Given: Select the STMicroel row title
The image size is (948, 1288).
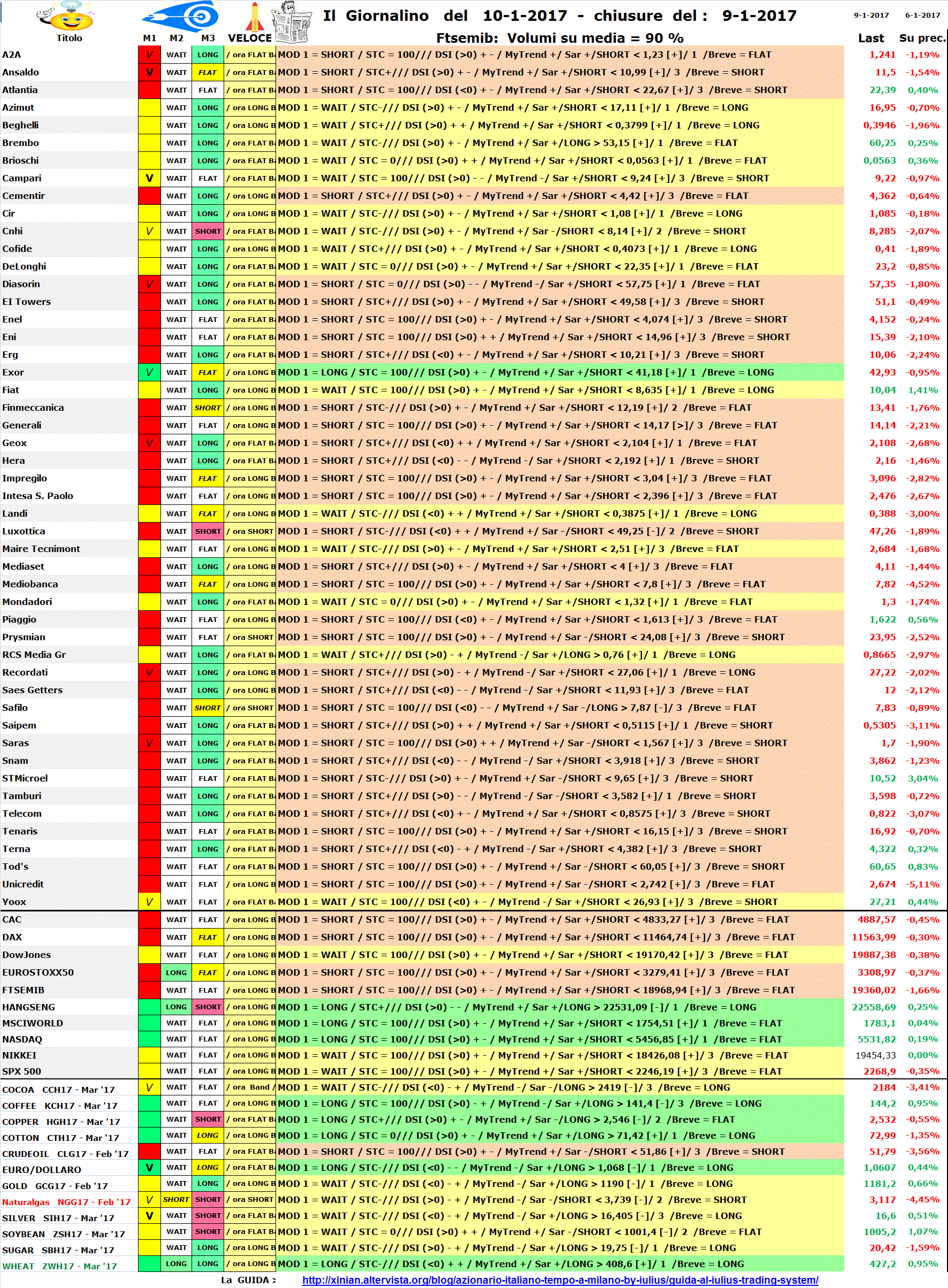Looking at the screenshot, I should click(x=25, y=779).
